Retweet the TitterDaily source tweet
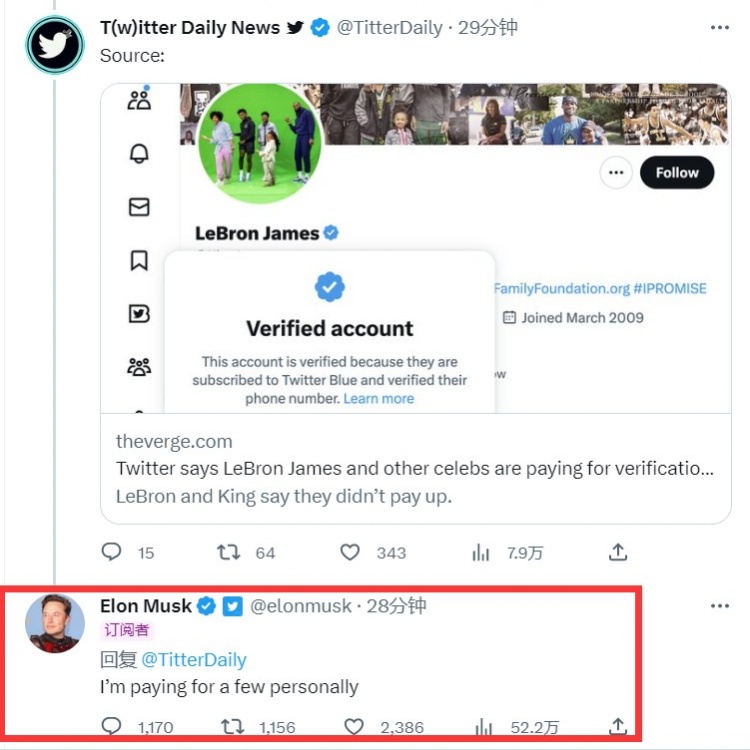The width and height of the screenshot is (750, 750). pyautogui.click(x=231, y=552)
